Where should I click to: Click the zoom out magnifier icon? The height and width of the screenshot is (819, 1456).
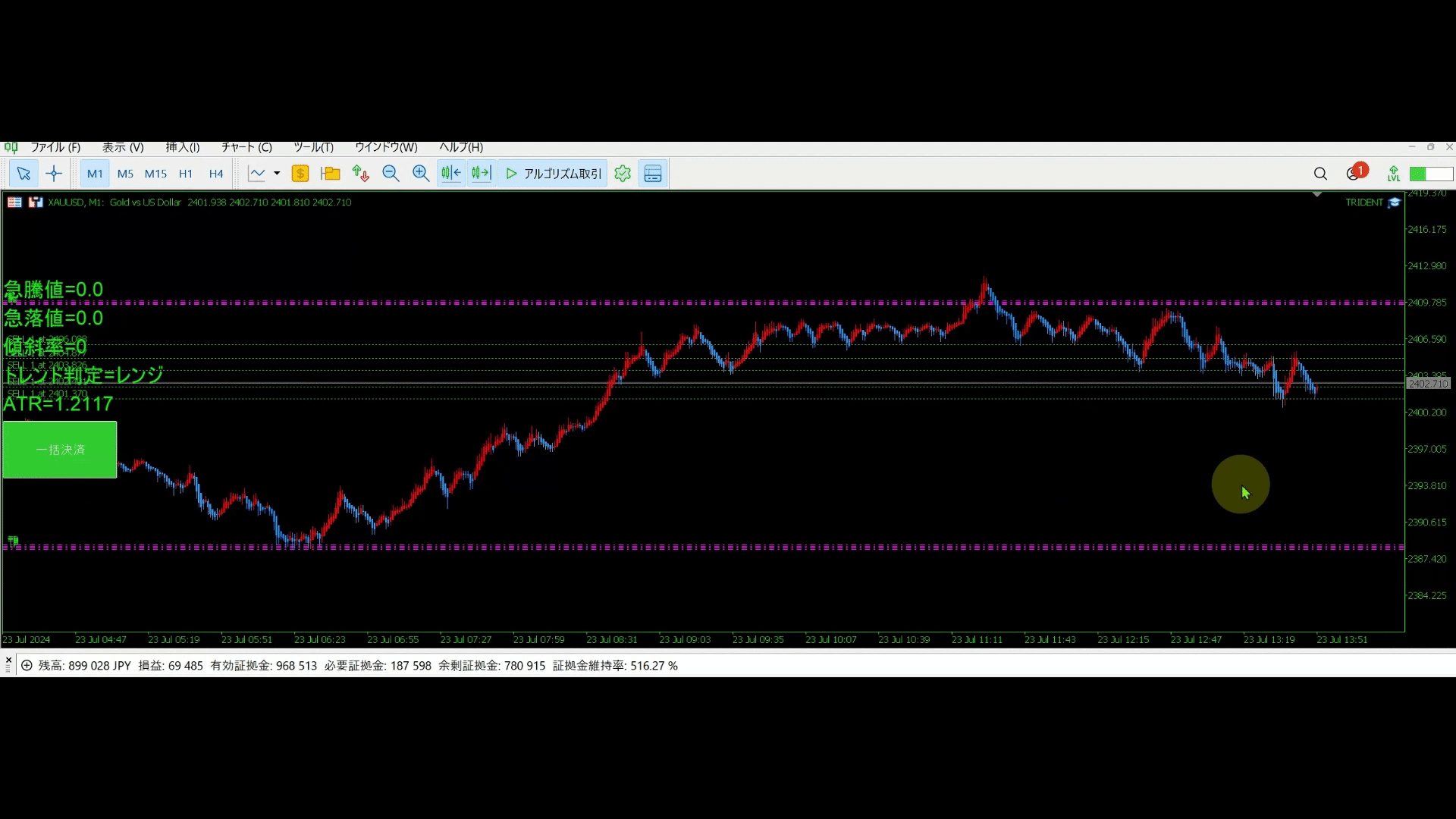(391, 174)
